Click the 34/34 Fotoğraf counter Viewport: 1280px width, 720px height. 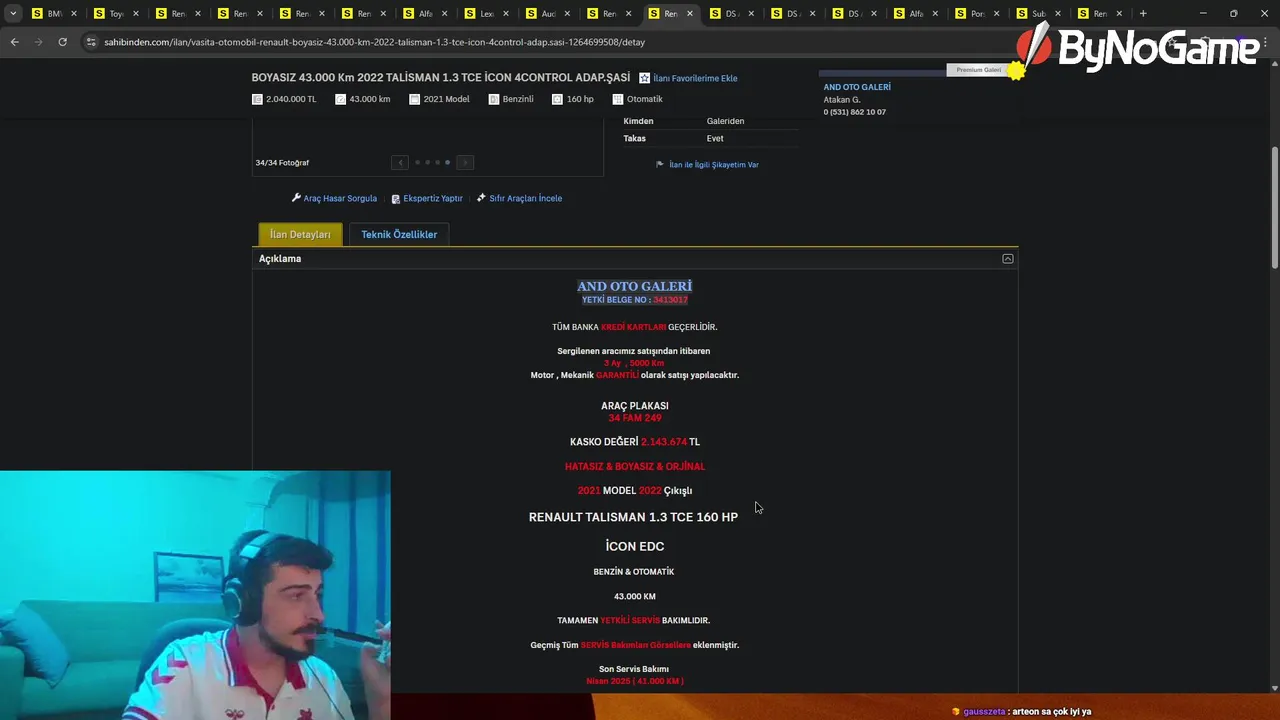tap(282, 163)
